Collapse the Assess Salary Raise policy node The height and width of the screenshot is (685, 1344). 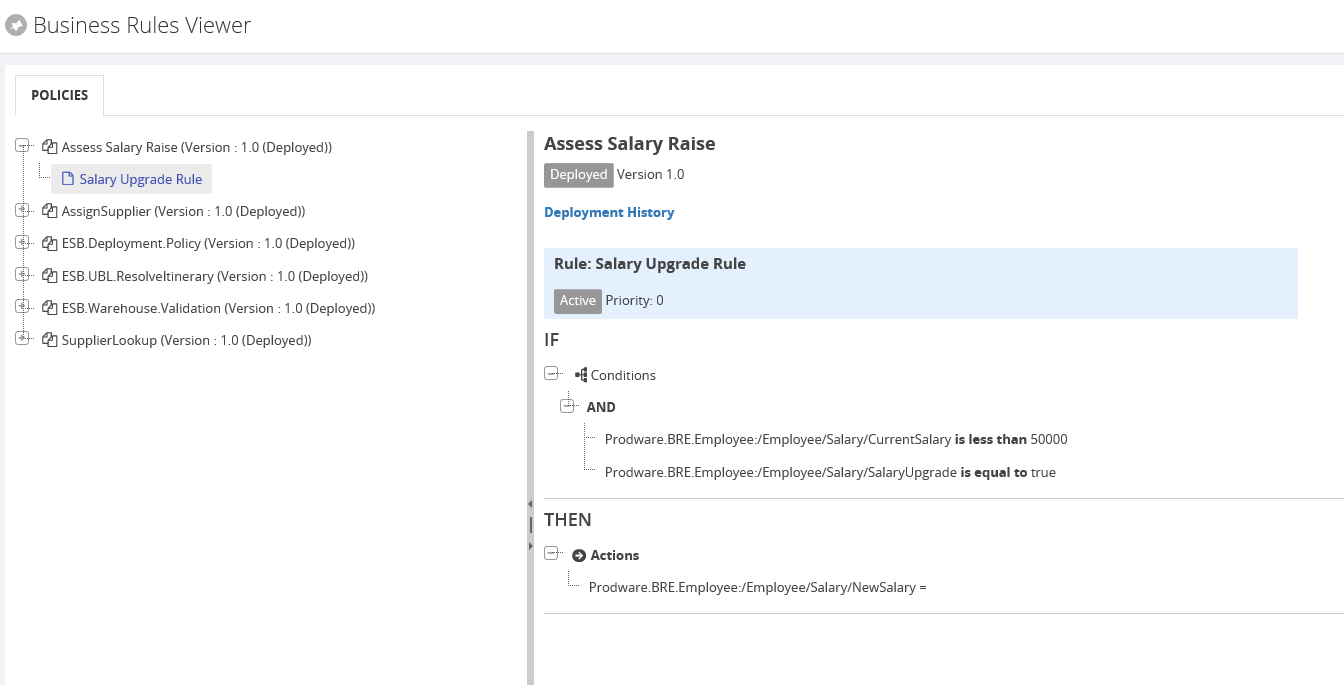pos(23,146)
